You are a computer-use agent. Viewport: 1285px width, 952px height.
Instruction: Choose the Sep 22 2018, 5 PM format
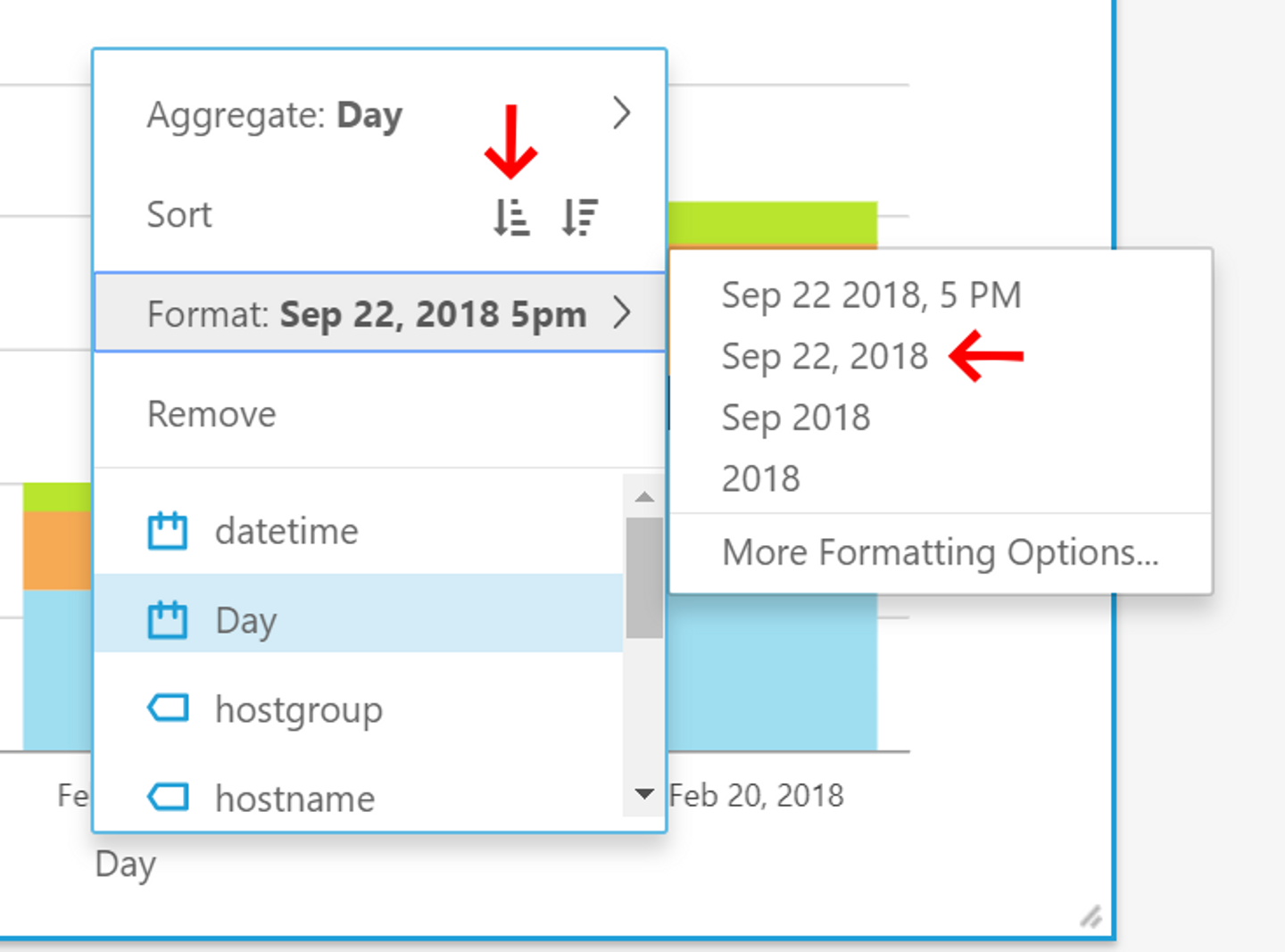(871, 295)
